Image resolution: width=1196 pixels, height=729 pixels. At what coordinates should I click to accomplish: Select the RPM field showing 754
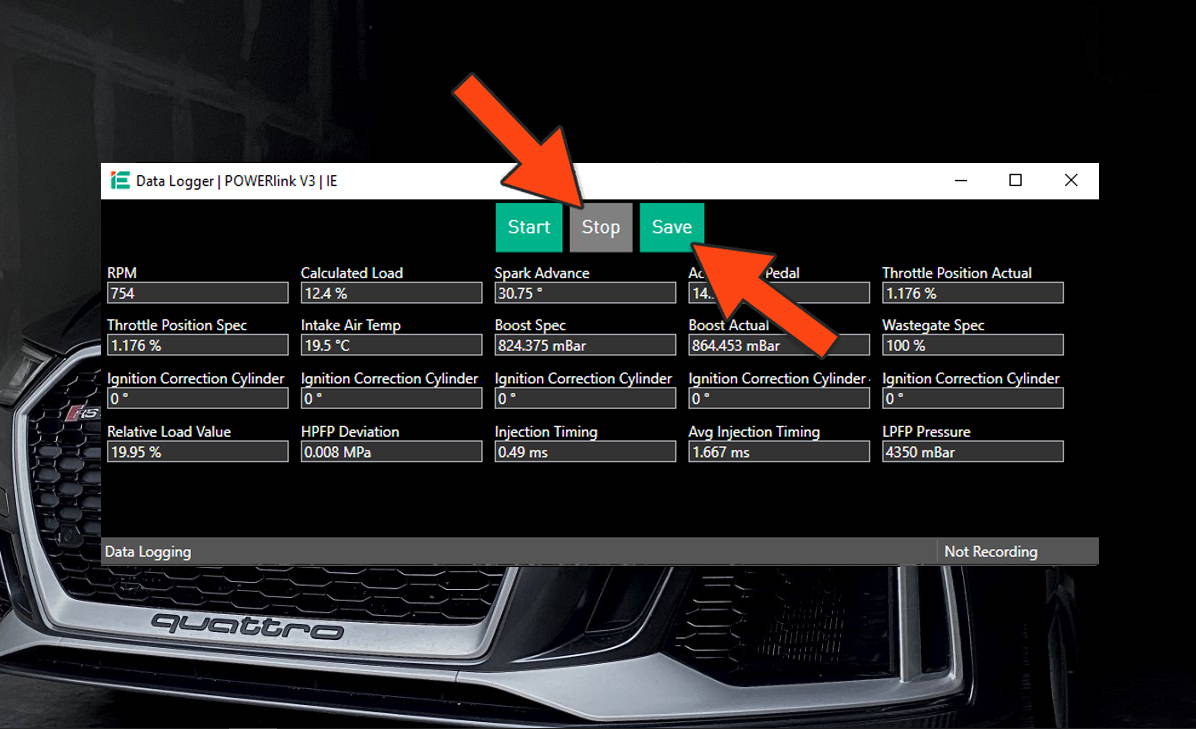coord(198,293)
